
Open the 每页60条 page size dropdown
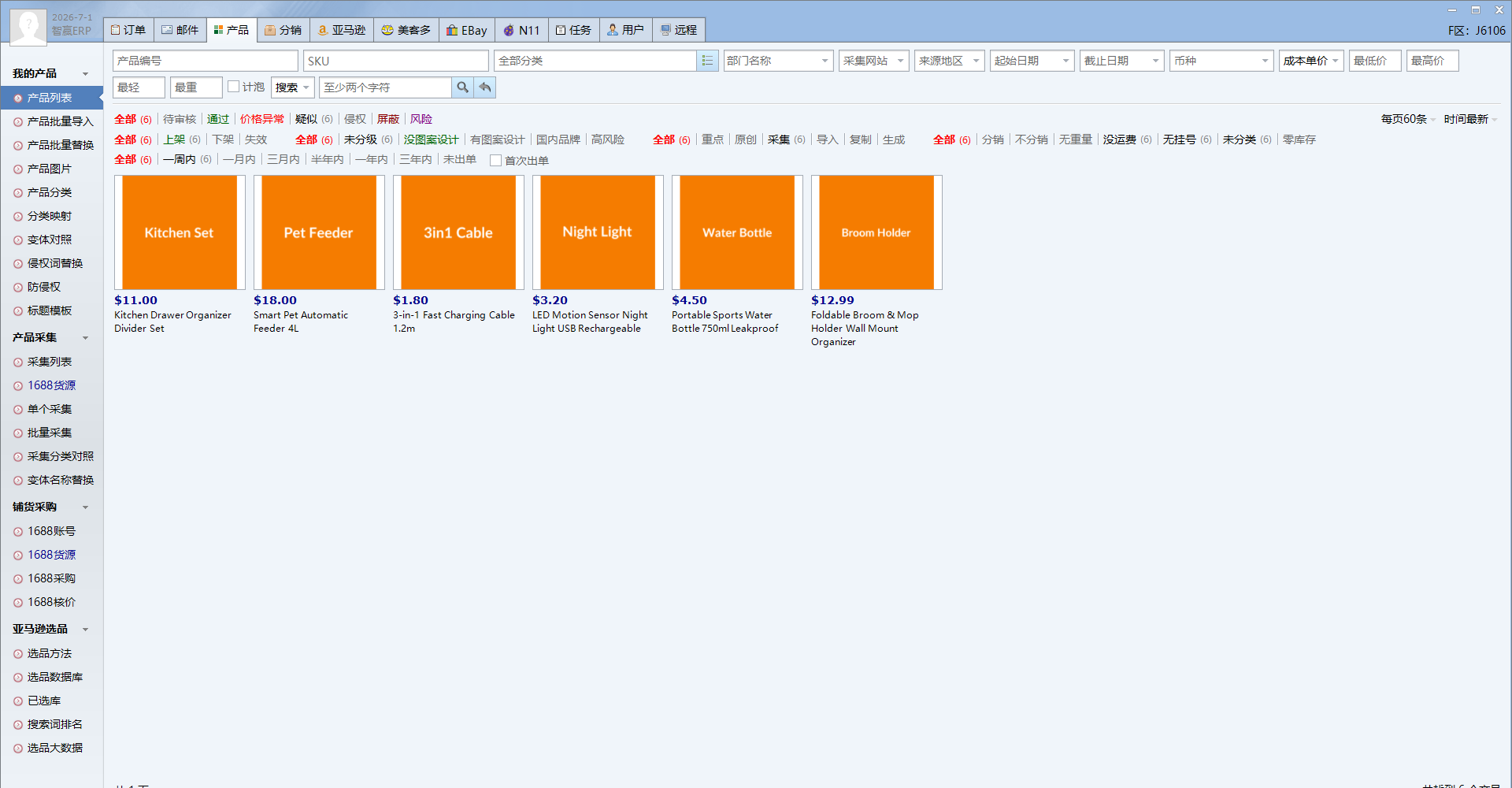click(1408, 119)
